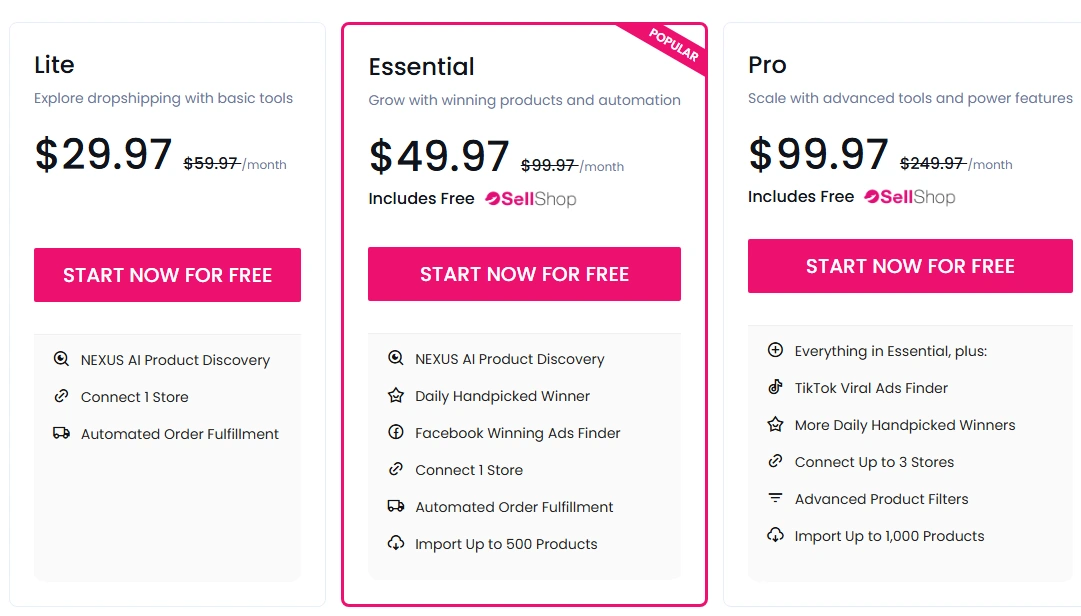Click the SellShop logo in the Pro plan
The width and height of the screenshot is (1081, 616).
(912, 197)
